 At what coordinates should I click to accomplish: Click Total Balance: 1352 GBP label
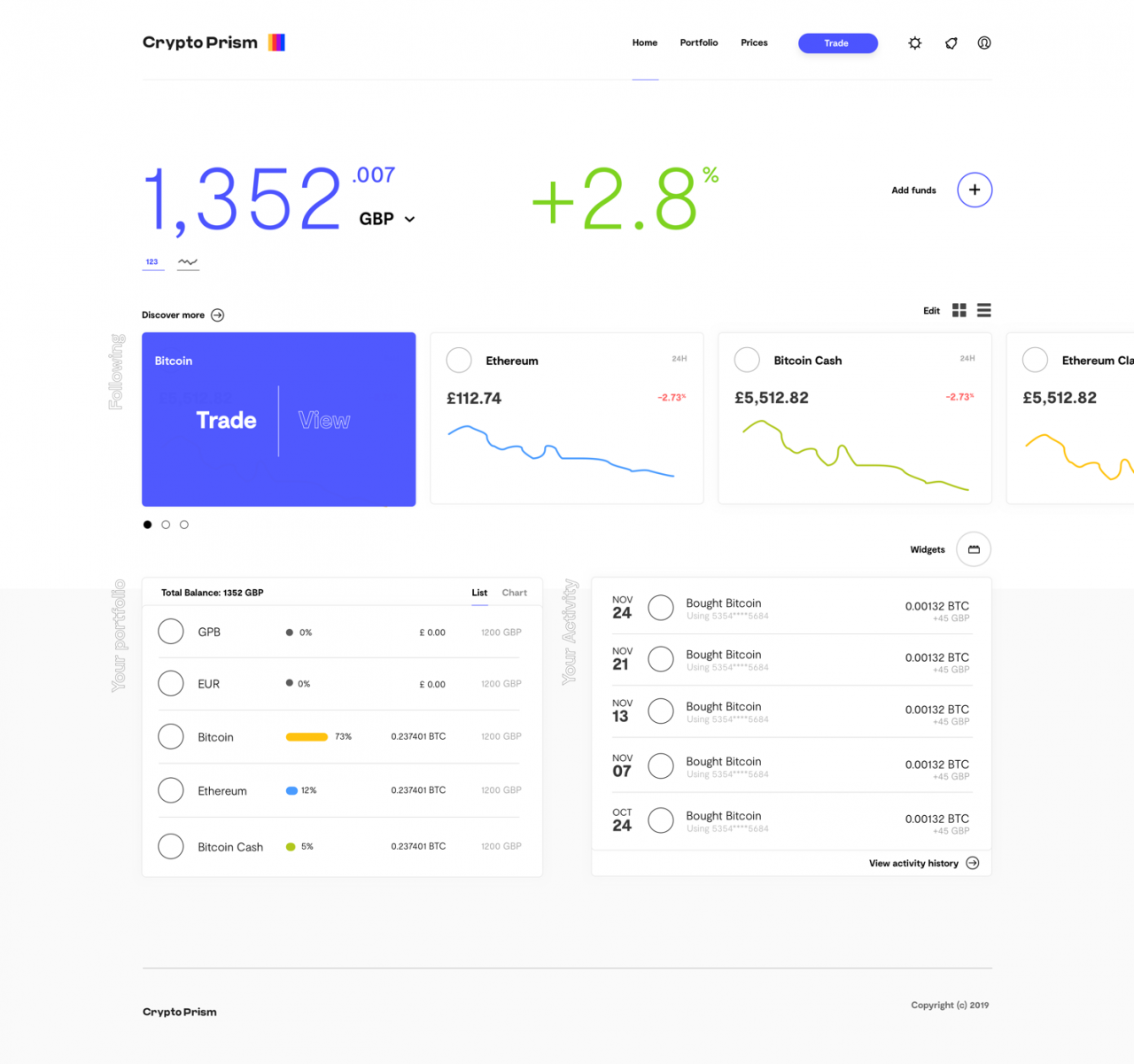pyautogui.click(x=212, y=593)
